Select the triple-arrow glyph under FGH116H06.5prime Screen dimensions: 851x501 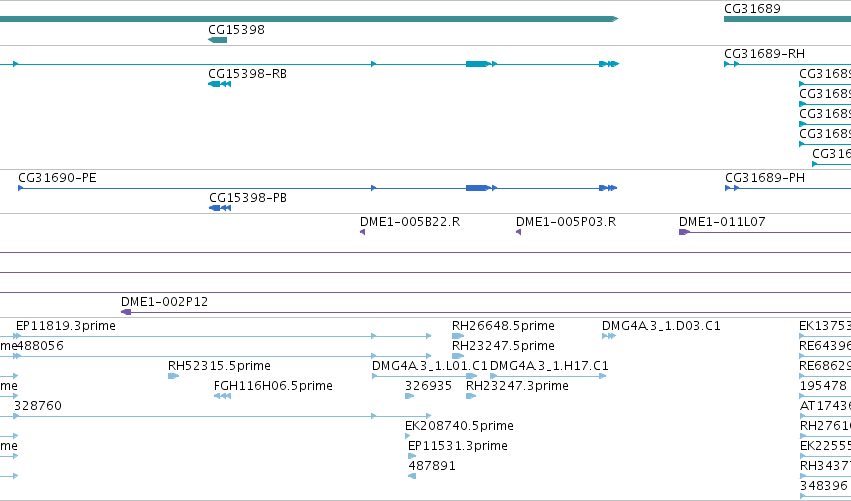(223, 396)
